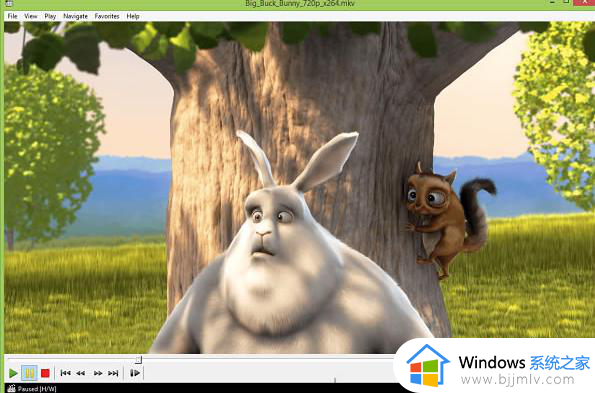The width and height of the screenshot is (595, 393).
Task: Click the status bar icon beside Paused [H/W]
Action: (x=11, y=388)
